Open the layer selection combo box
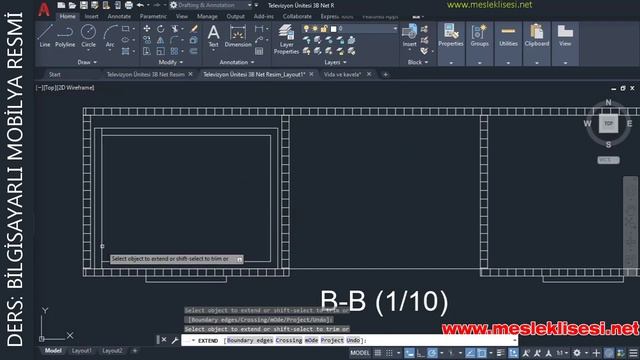 [349, 29]
